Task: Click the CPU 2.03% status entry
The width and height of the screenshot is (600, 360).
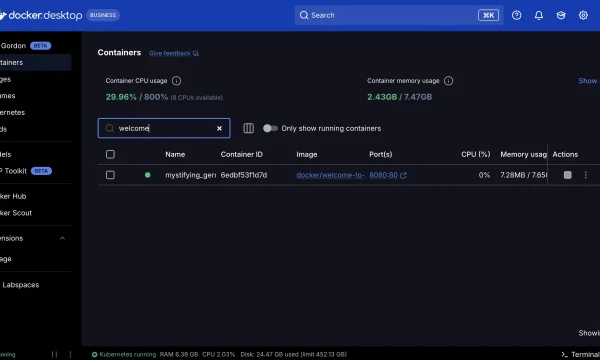Action: (218, 355)
